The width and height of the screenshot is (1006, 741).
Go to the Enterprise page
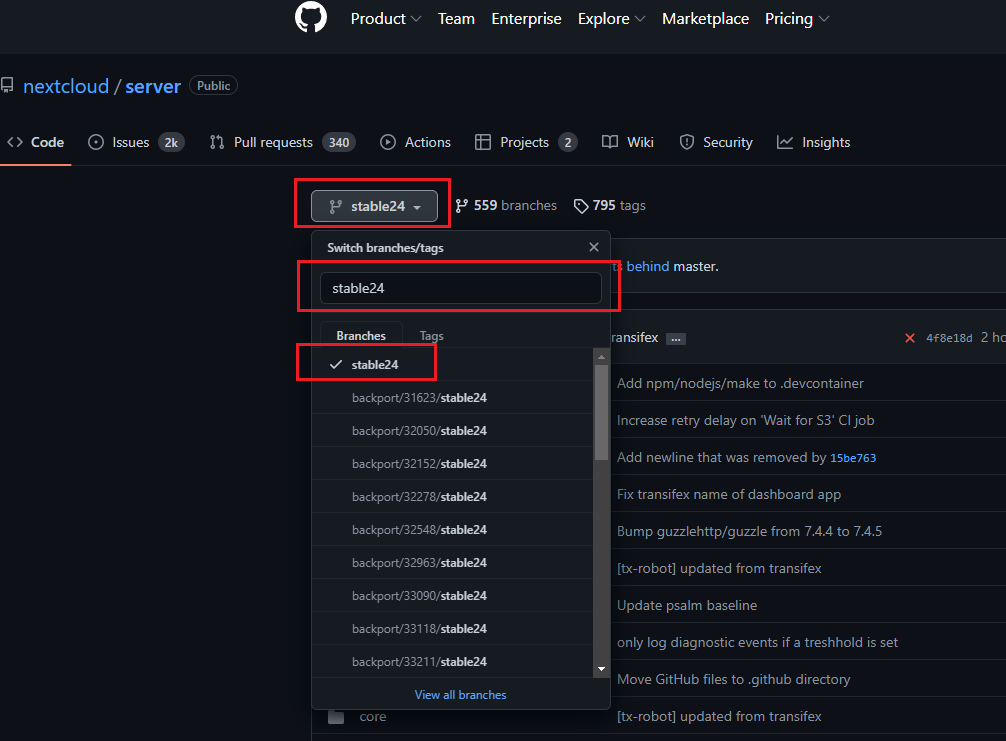click(x=526, y=19)
